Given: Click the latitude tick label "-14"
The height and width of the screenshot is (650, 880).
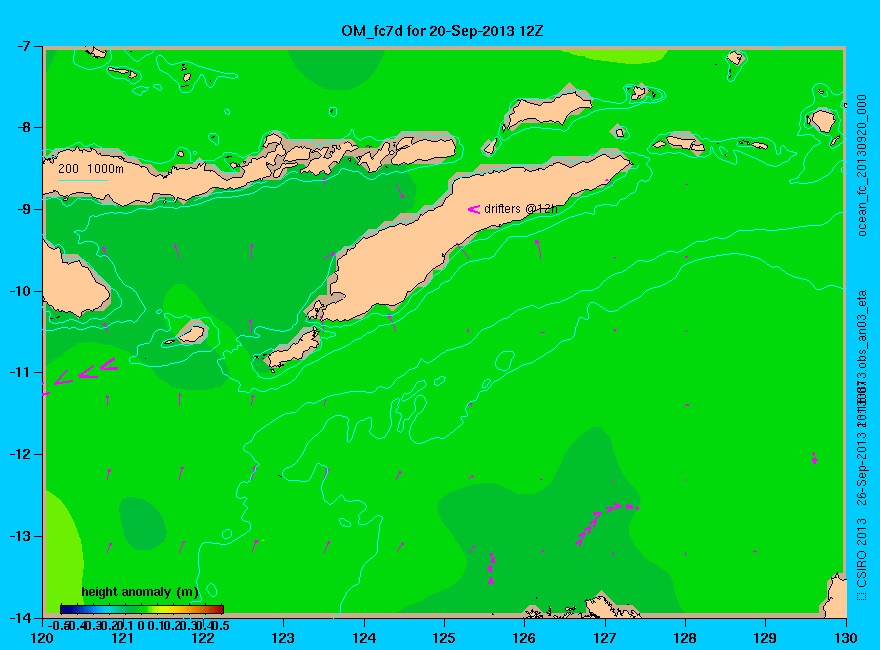Looking at the screenshot, I should [20, 617].
